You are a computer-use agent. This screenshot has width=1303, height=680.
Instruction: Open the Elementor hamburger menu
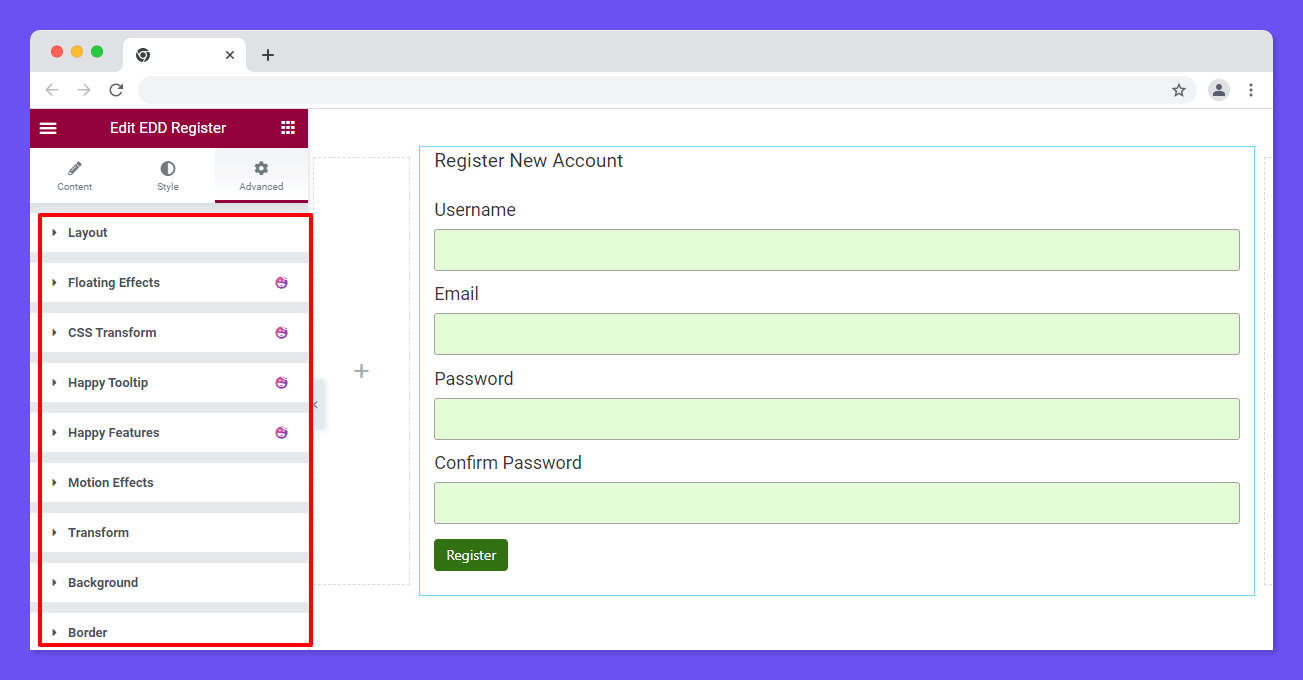tap(48, 128)
